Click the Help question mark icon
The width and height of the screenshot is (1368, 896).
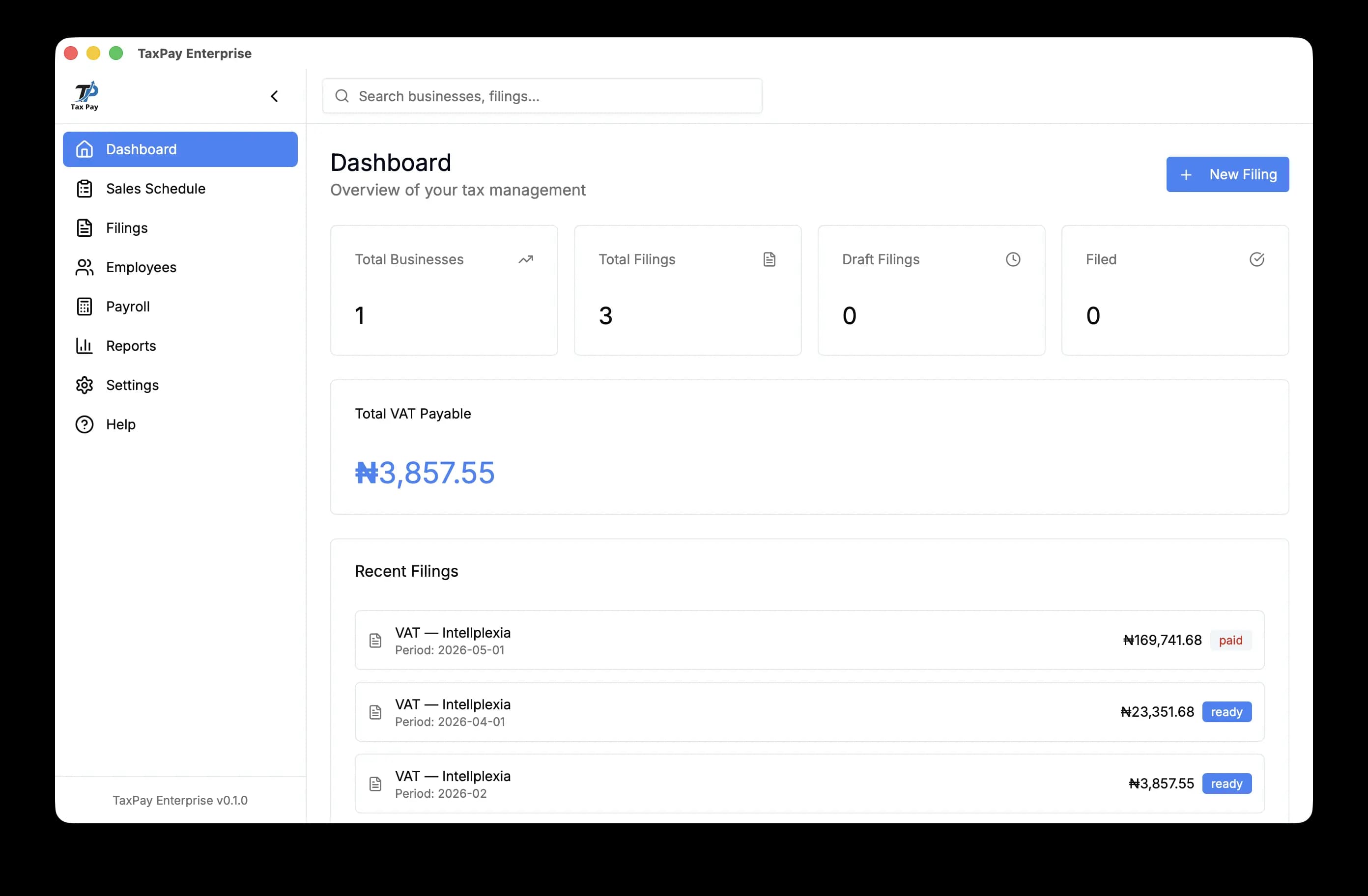(85, 424)
